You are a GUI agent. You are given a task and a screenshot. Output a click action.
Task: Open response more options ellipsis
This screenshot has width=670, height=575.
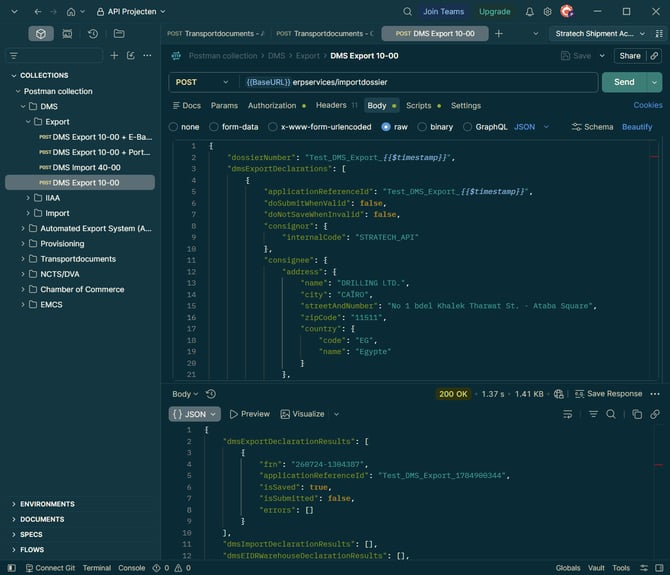pyautogui.click(x=655, y=394)
